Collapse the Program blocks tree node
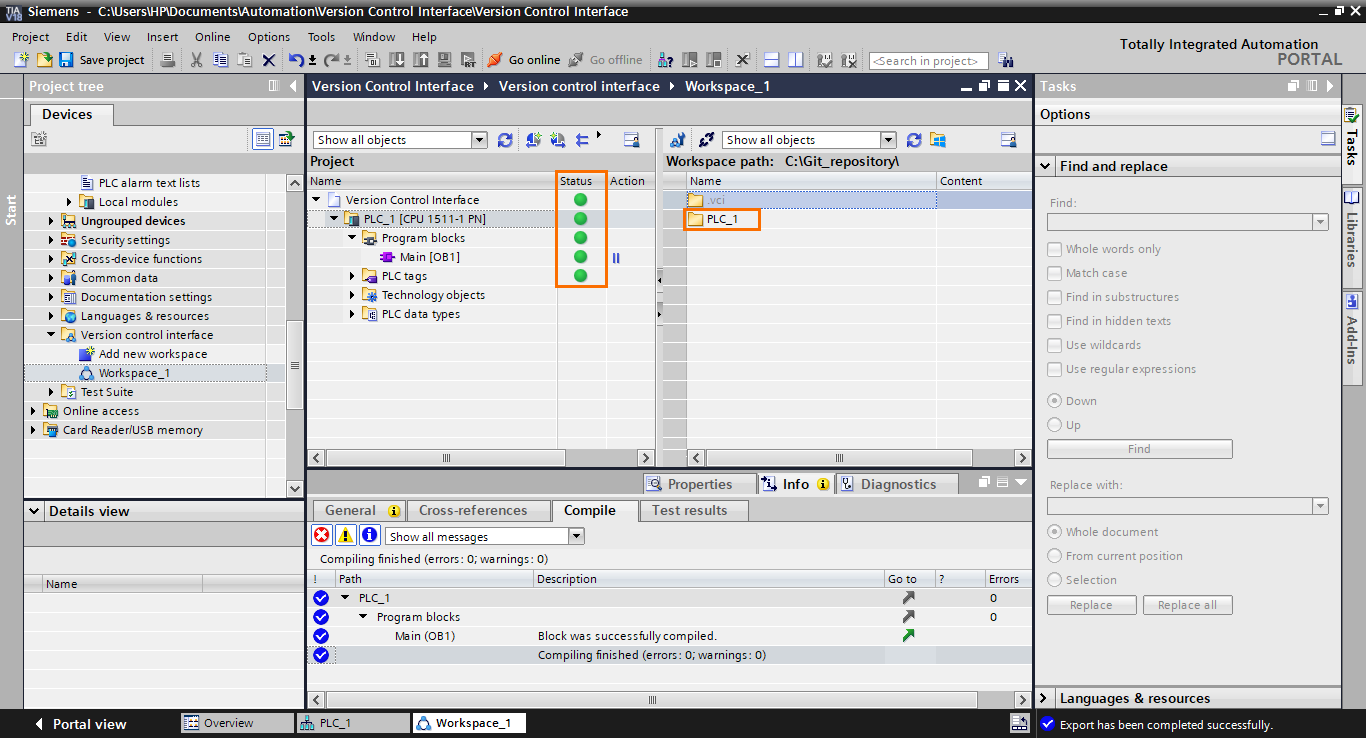 [350, 237]
